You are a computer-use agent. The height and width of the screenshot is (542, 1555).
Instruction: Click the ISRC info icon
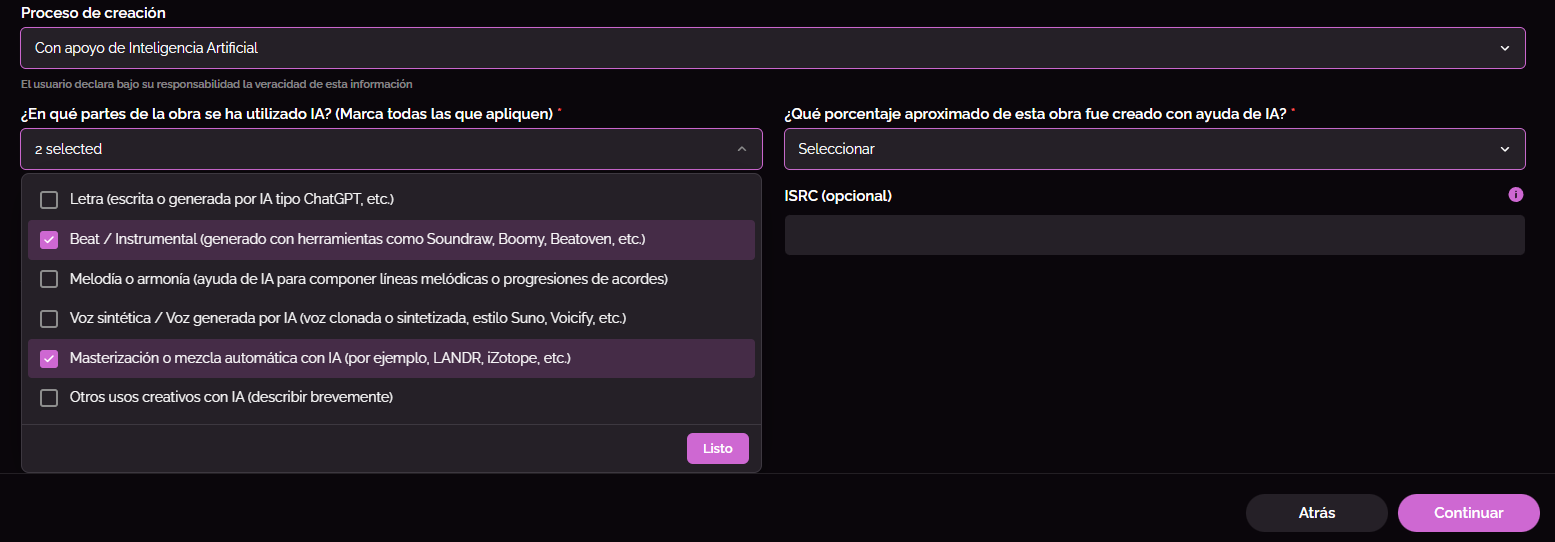click(x=1516, y=195)
